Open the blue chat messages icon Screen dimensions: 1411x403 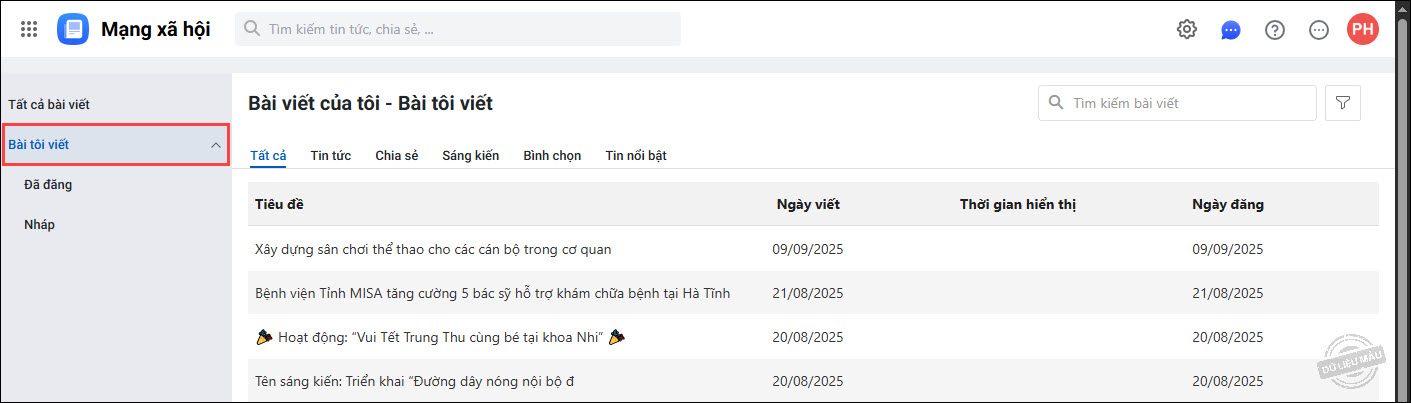pyautogui.click(x=1231, y=29)
